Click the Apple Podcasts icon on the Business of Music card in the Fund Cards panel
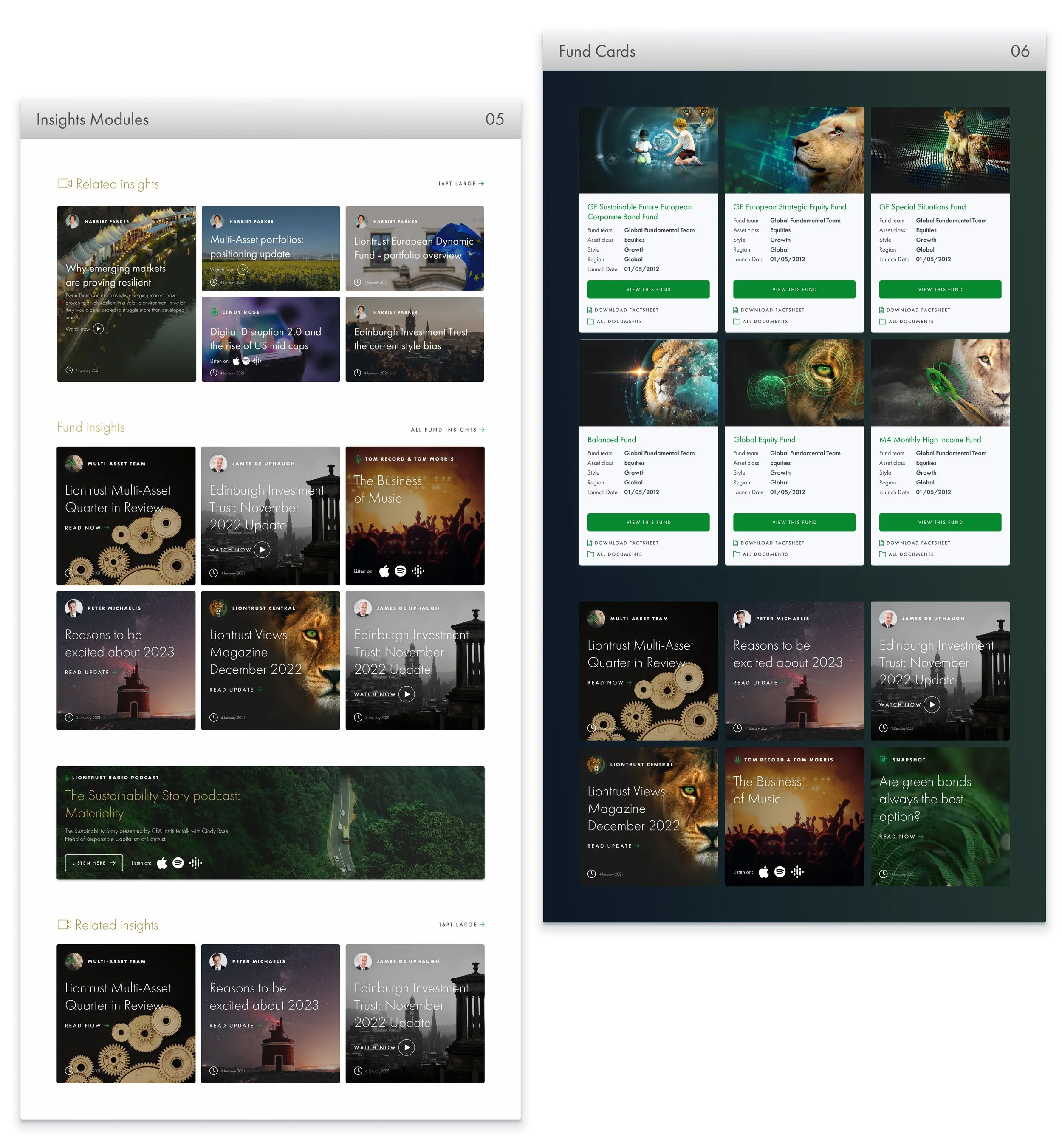The width and height of the screenshot is (1062, 1148). click(x=763, y=872)
